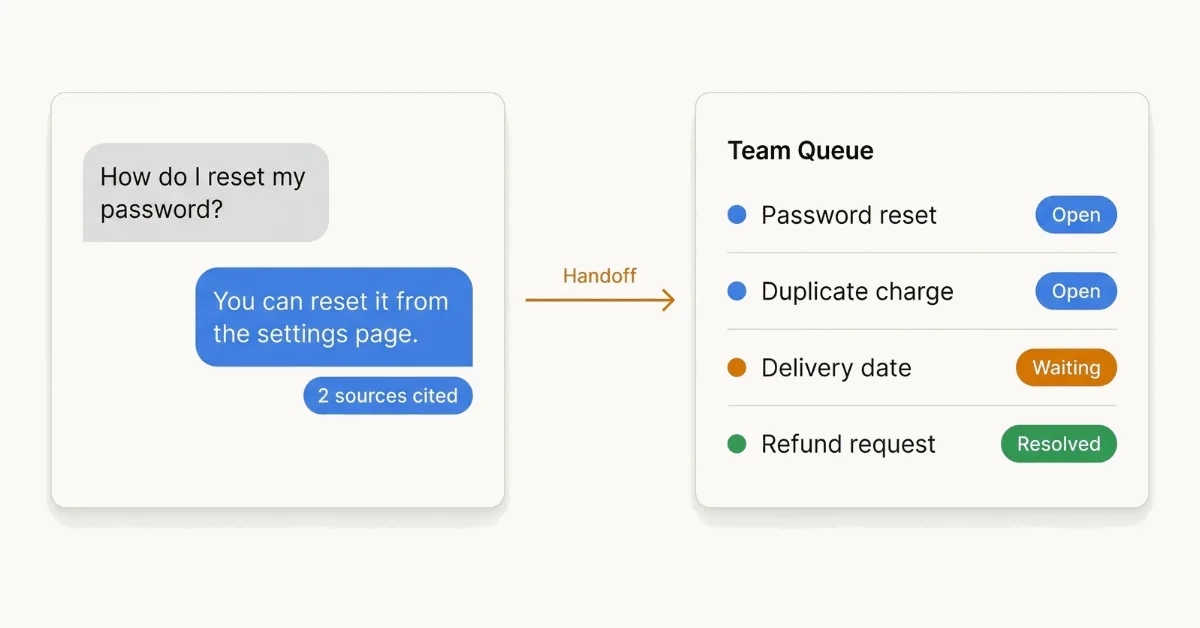Click the green Resolved status badge
This screenshot has height=628, width=1200.
click(x=1059, y=444)
